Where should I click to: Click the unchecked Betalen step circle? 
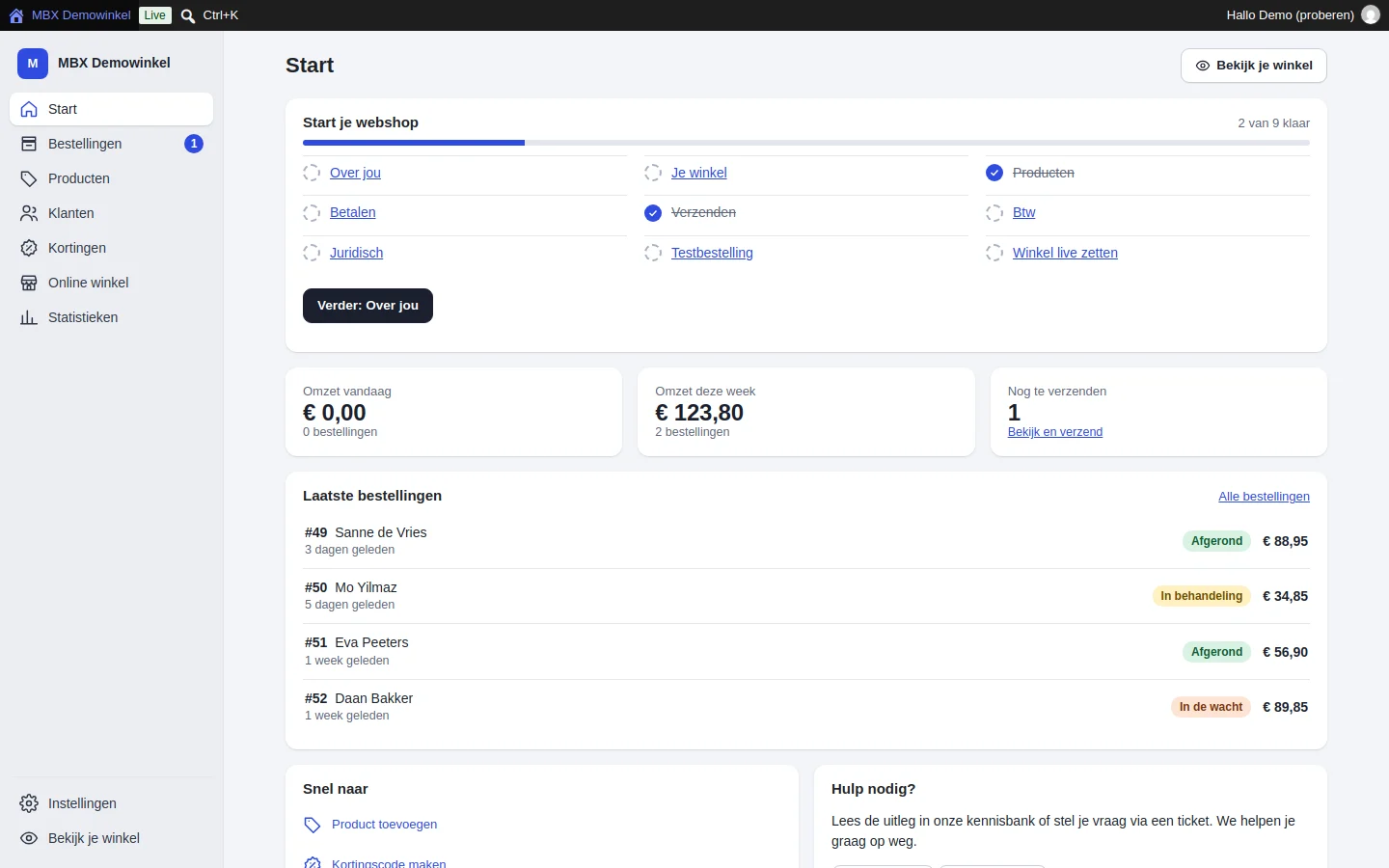(x=312, y=213)
